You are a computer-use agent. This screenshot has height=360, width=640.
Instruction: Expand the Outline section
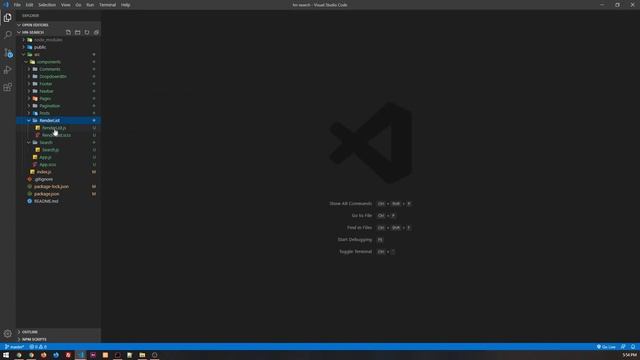[58, 332]
